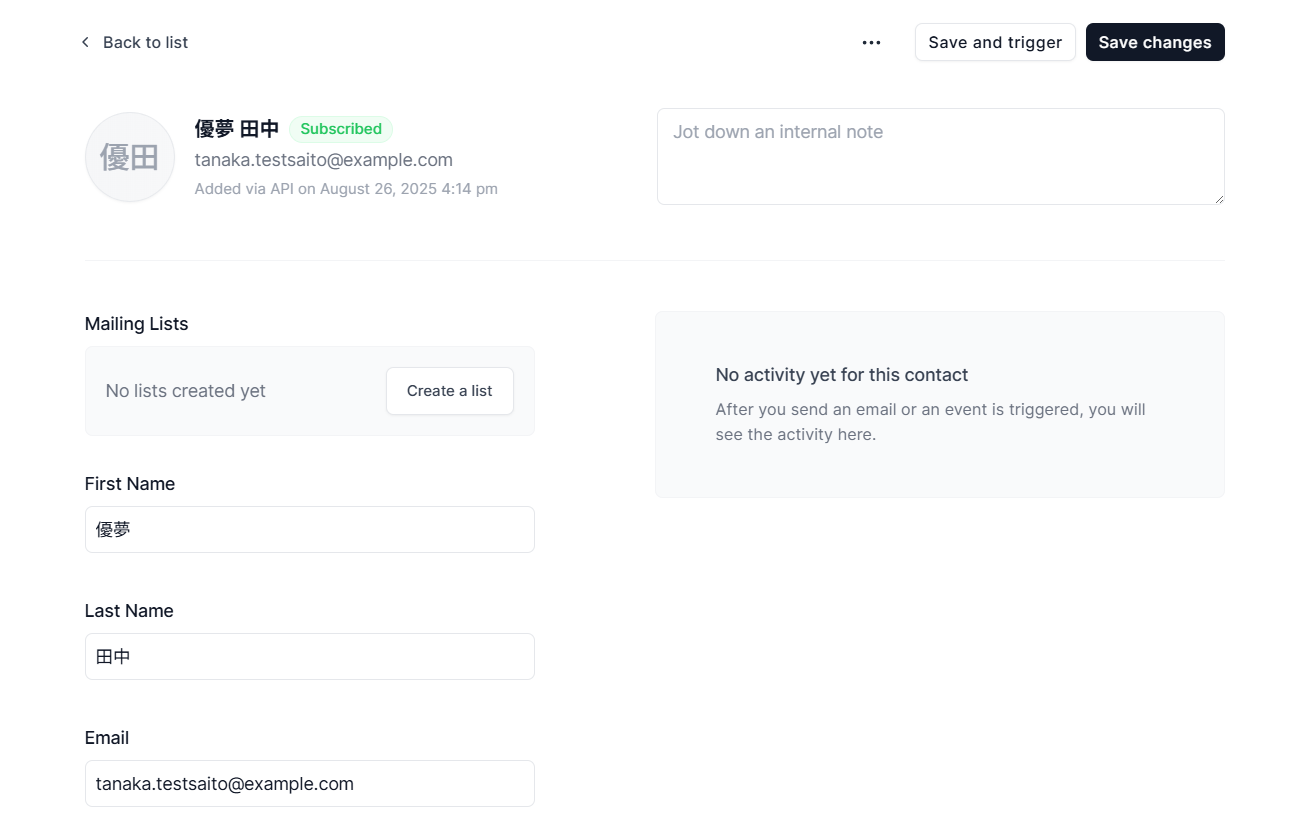The width and height of the screenshot is (1291, 832).
Task: Click the contact name heading
Action: [x=237, y=129]
